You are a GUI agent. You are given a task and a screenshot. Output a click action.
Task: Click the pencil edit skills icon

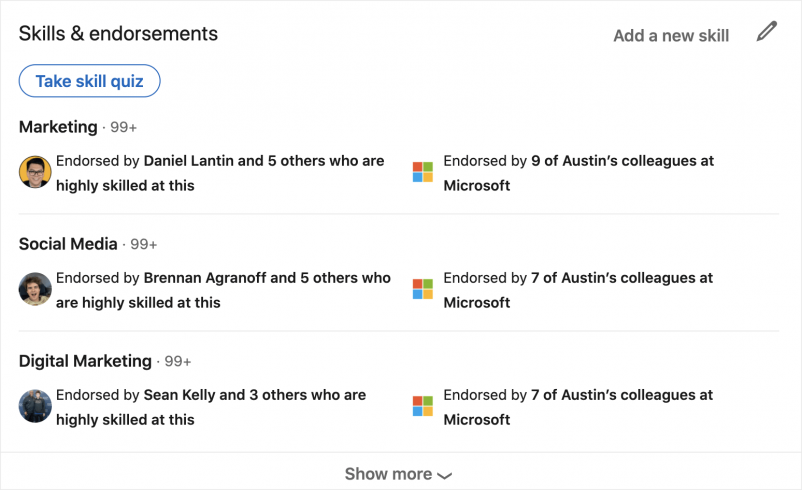[x=766, y=32]
